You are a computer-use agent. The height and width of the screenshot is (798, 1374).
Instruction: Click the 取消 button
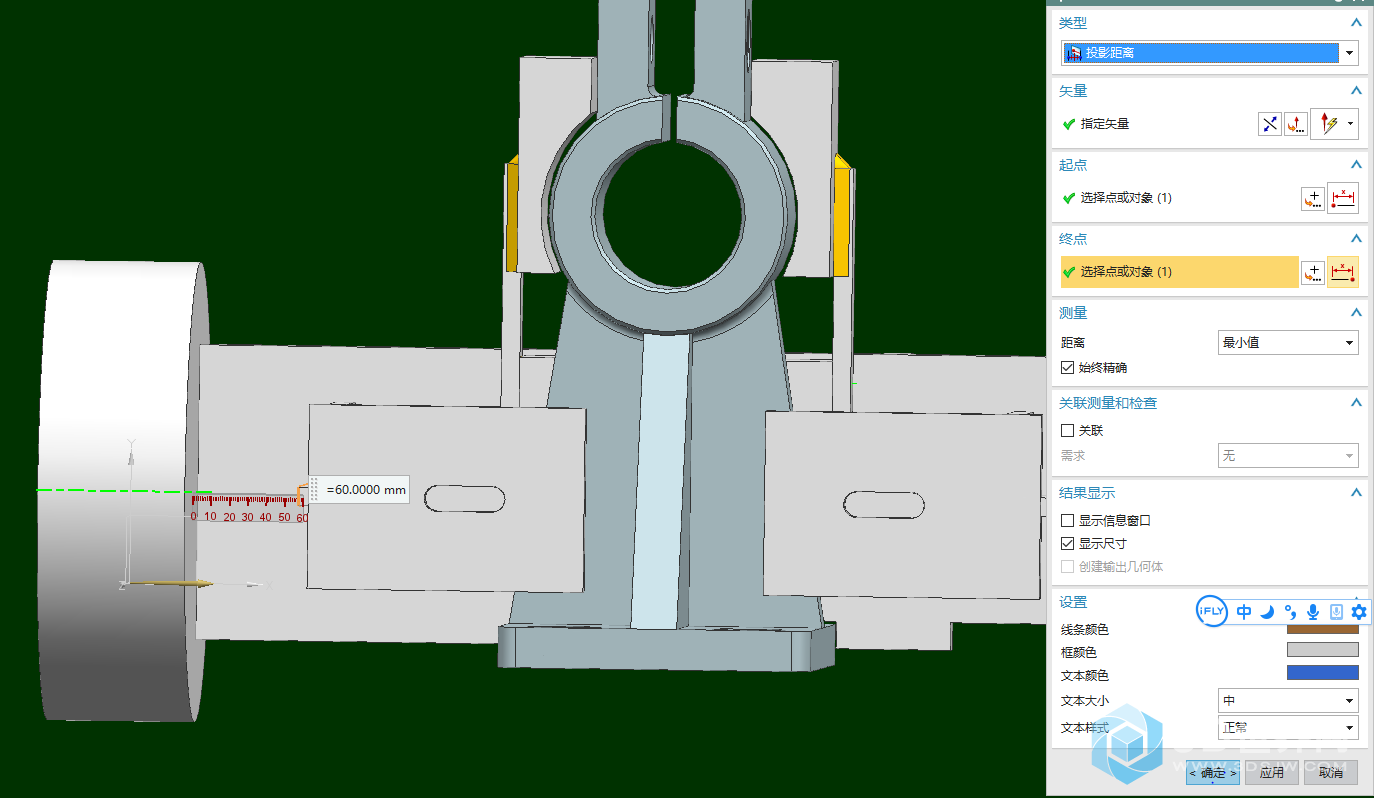[x=1331, y=773]
